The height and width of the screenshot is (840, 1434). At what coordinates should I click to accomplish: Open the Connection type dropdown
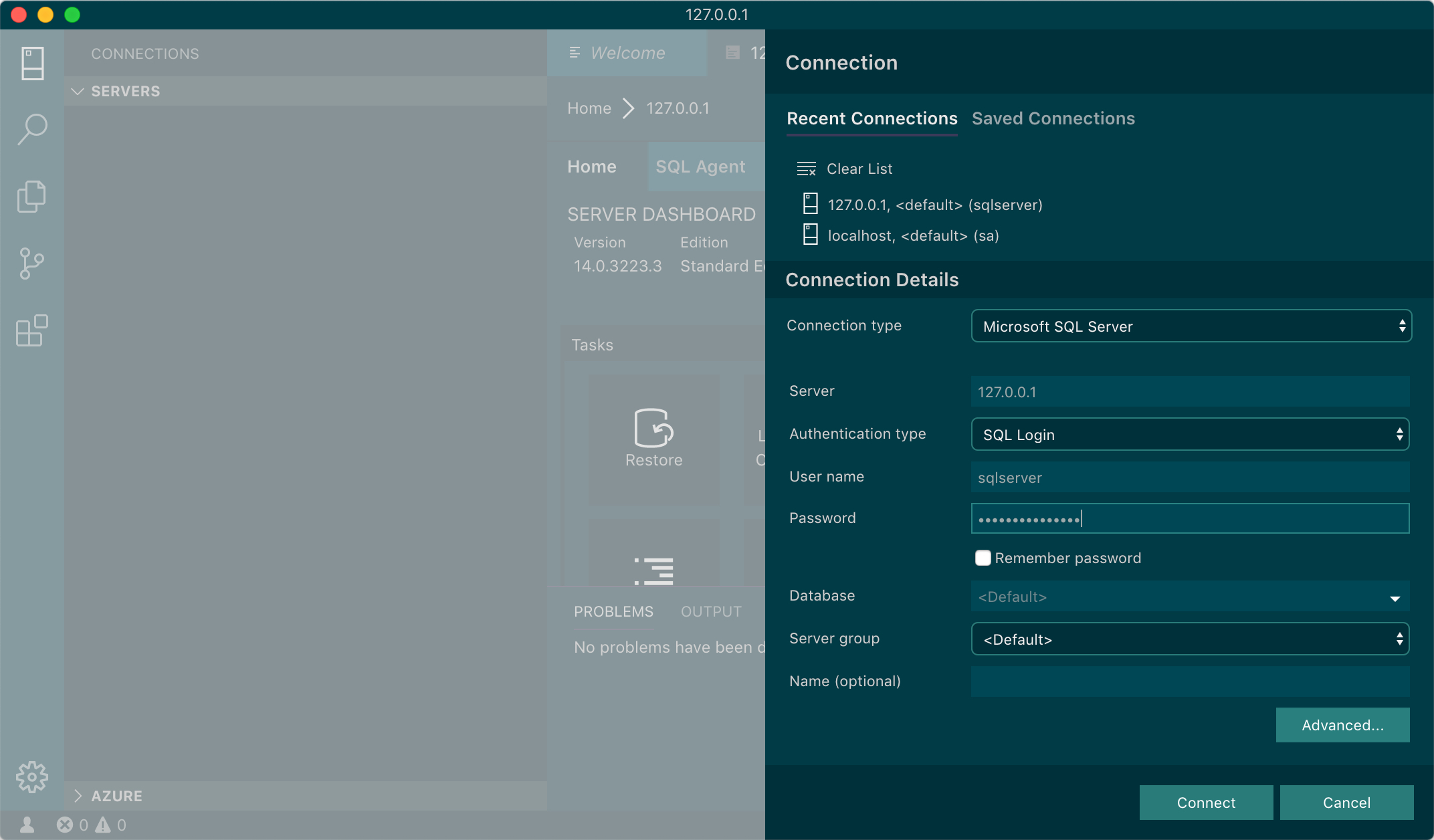(x=1191, y=326)
